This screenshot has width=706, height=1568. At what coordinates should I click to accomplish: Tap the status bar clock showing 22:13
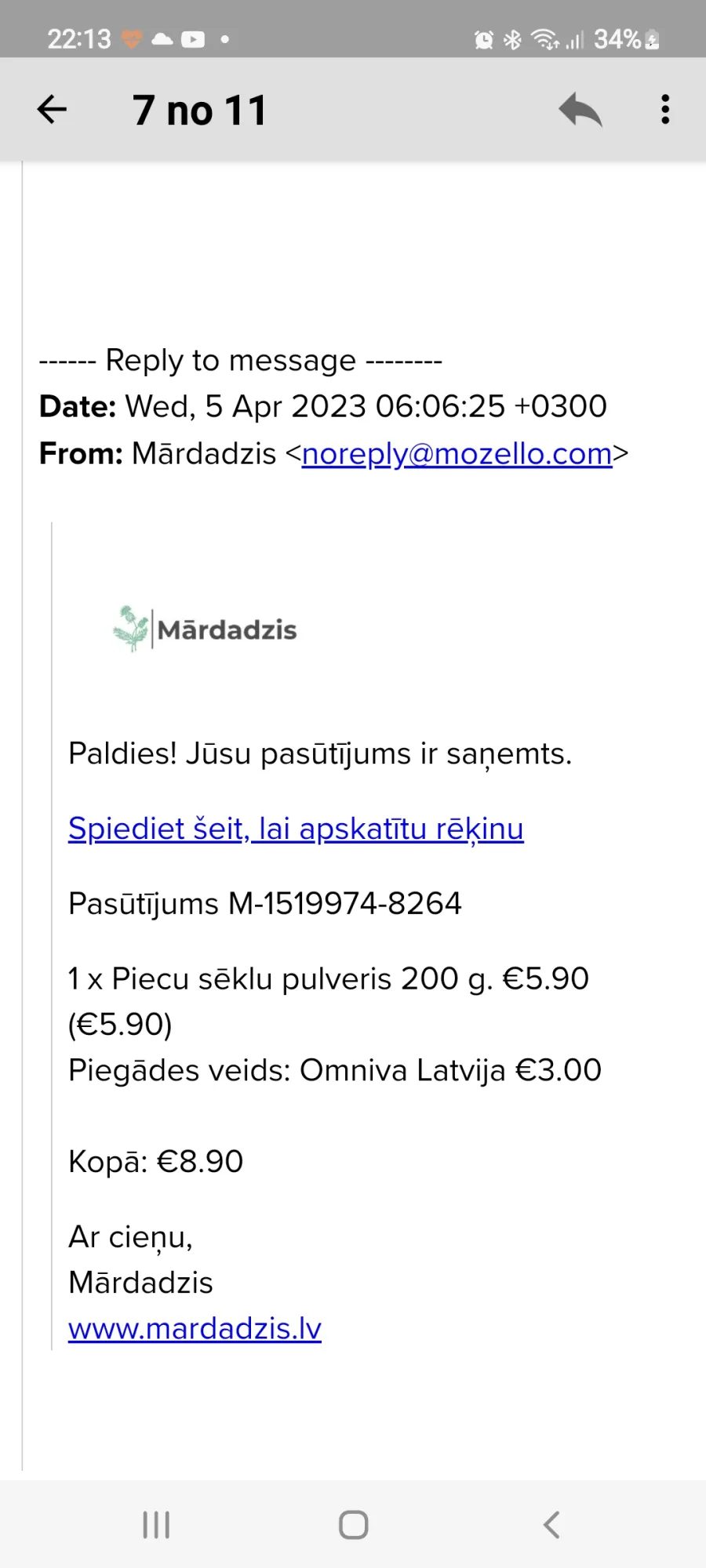[x=79, y=39]
